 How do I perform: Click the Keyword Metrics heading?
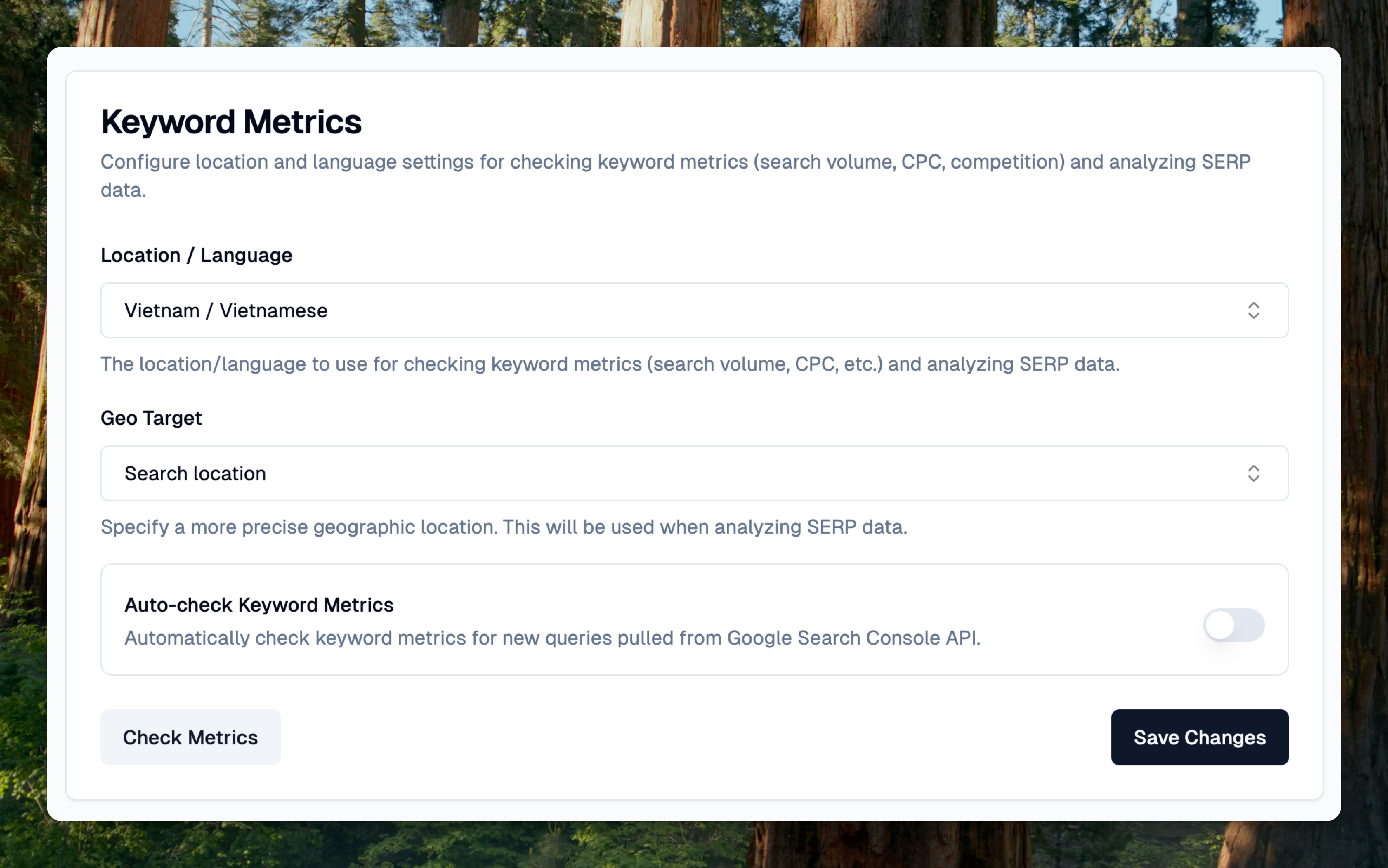[231, 122]
